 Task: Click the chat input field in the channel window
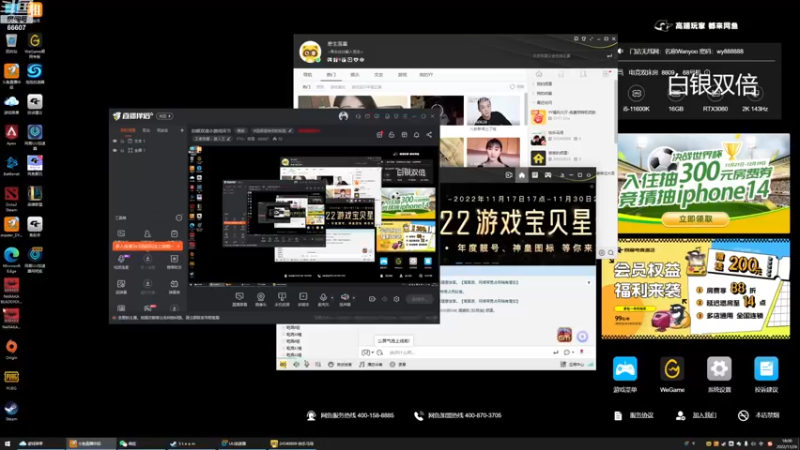point(468,353)
